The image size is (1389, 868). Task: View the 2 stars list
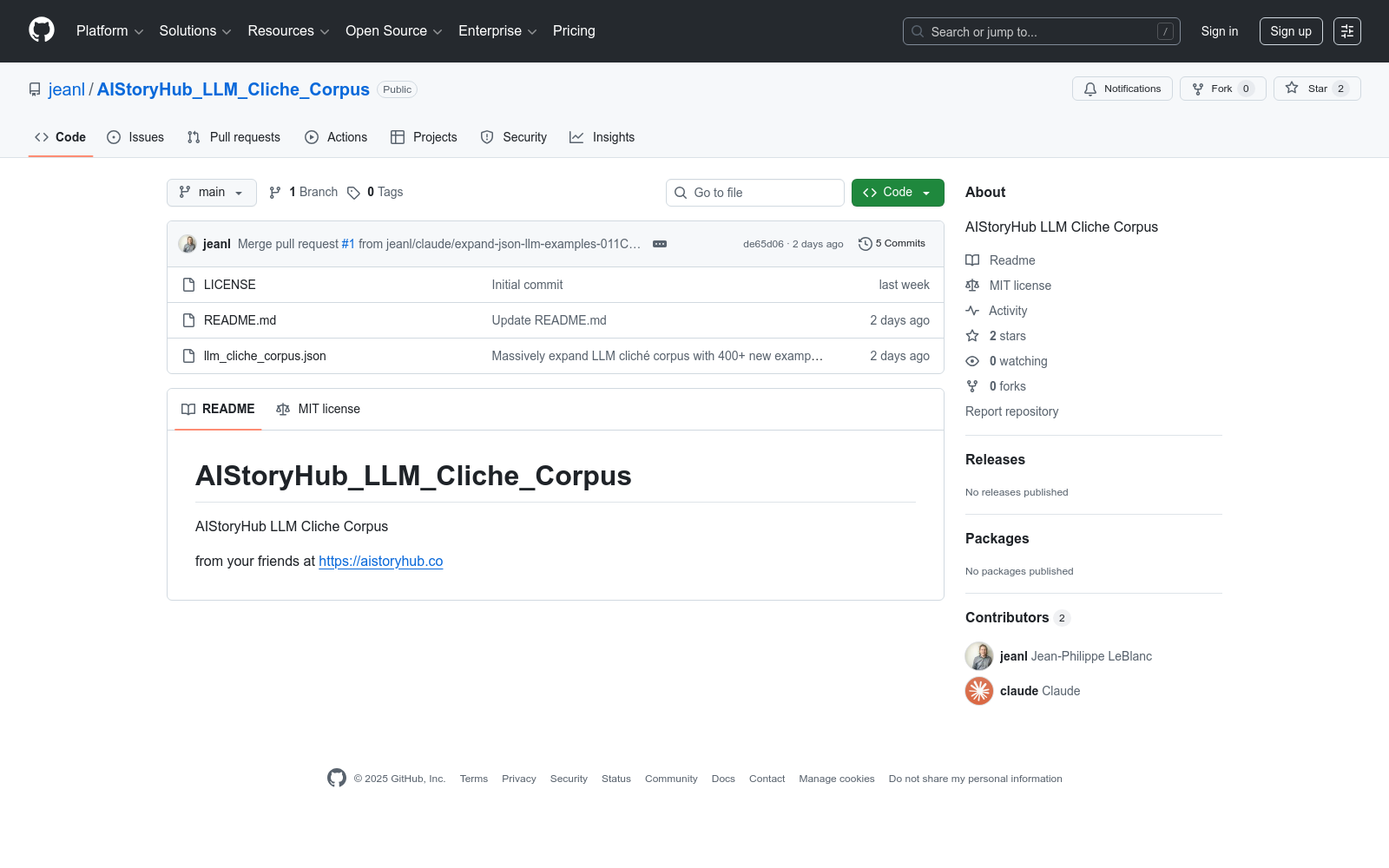(996, 336)
